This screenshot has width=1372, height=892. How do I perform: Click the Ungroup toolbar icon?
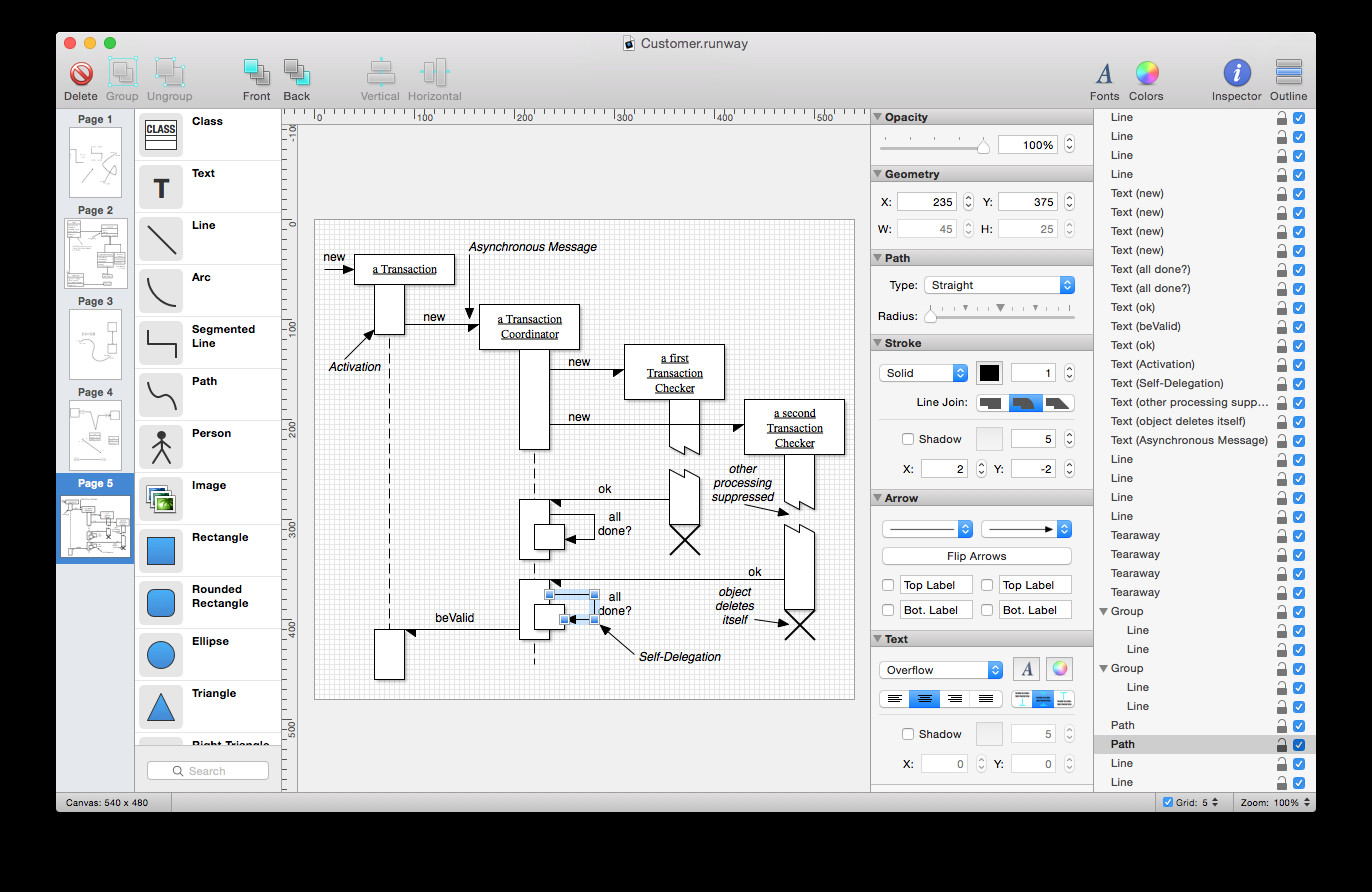coord(169,72)
